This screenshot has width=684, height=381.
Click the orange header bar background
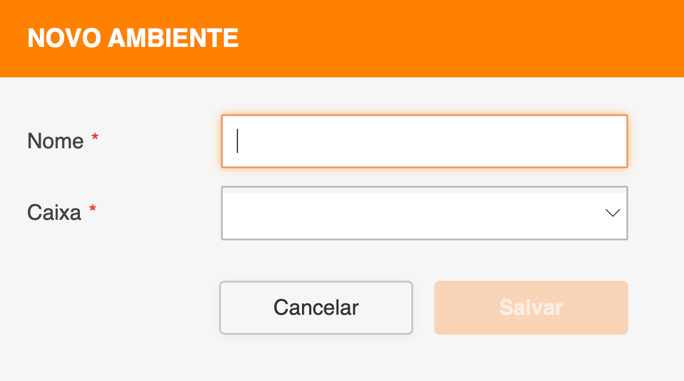click(x=458, y=38)
